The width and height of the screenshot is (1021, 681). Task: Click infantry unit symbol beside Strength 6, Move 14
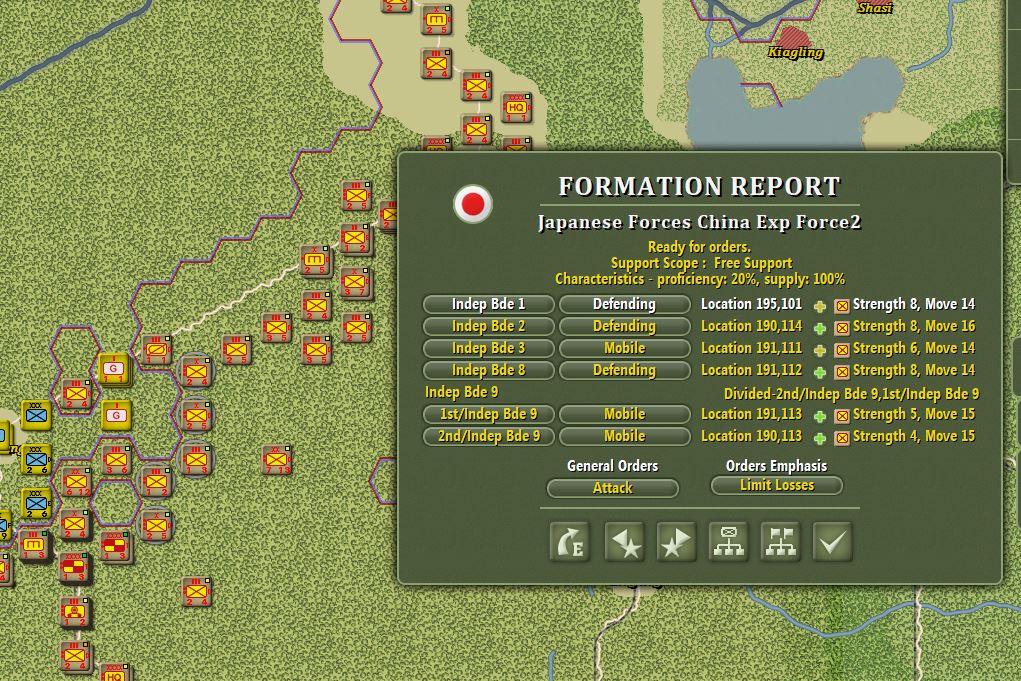tap(842, 350)
